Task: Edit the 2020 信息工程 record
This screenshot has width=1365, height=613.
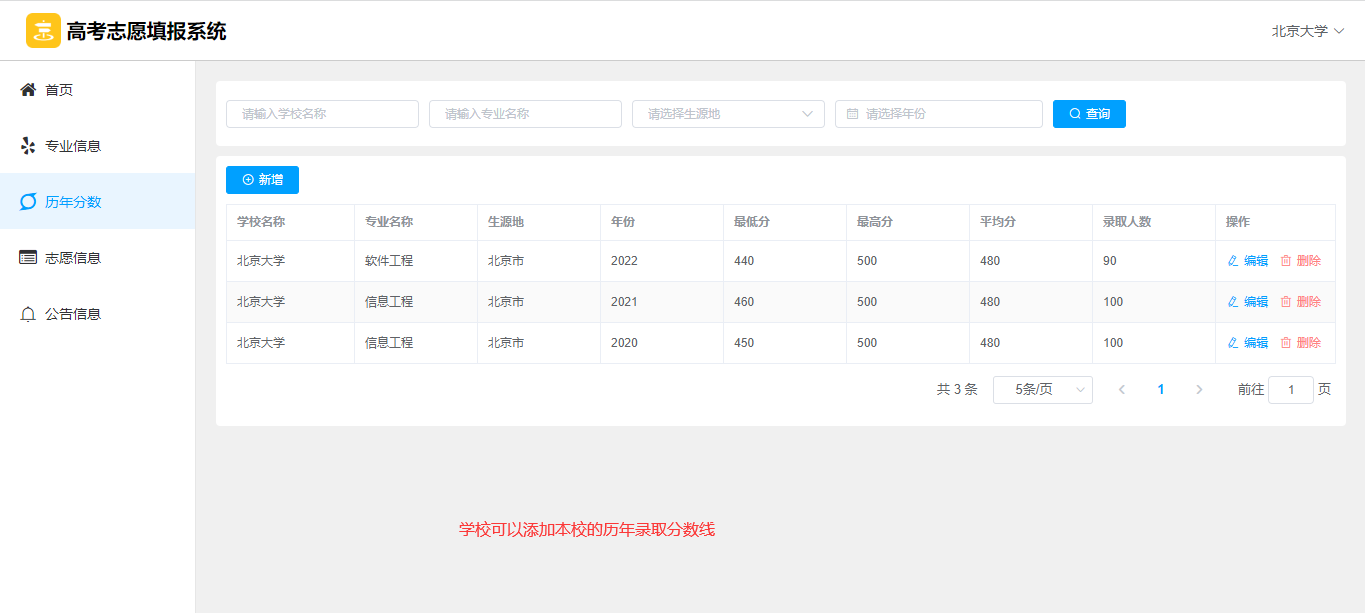Action: pyautogui.click(x=1247, y=343)
